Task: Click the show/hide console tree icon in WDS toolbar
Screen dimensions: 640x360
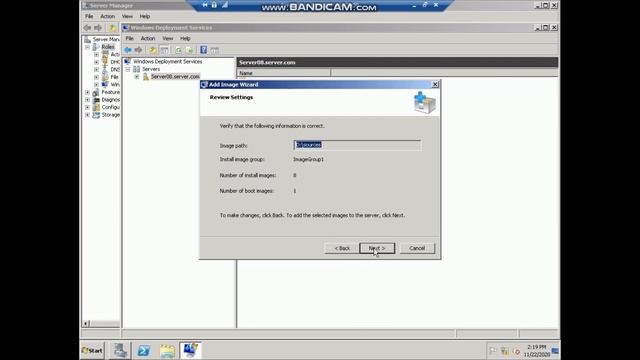Action: pos(164,50)
